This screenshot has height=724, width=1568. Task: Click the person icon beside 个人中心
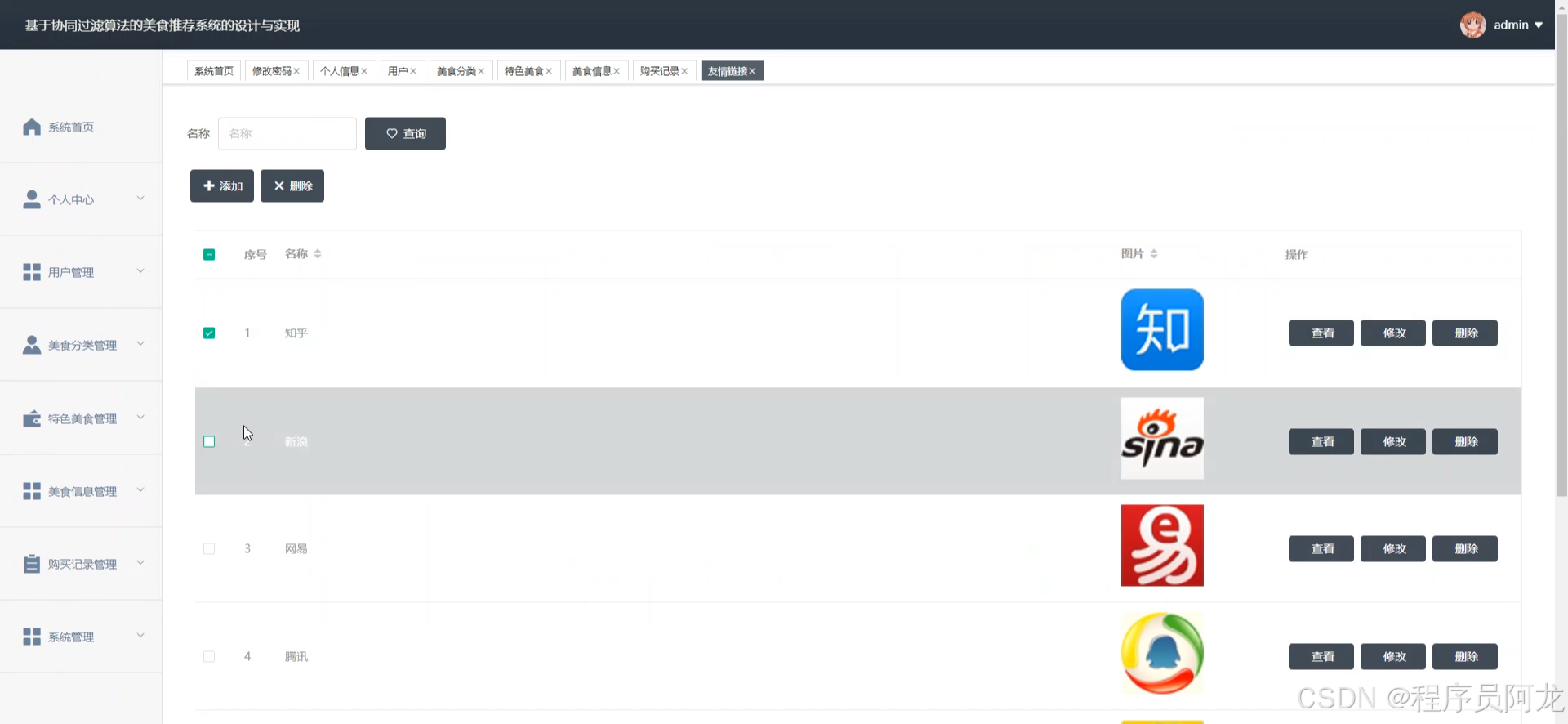point(32,199)
